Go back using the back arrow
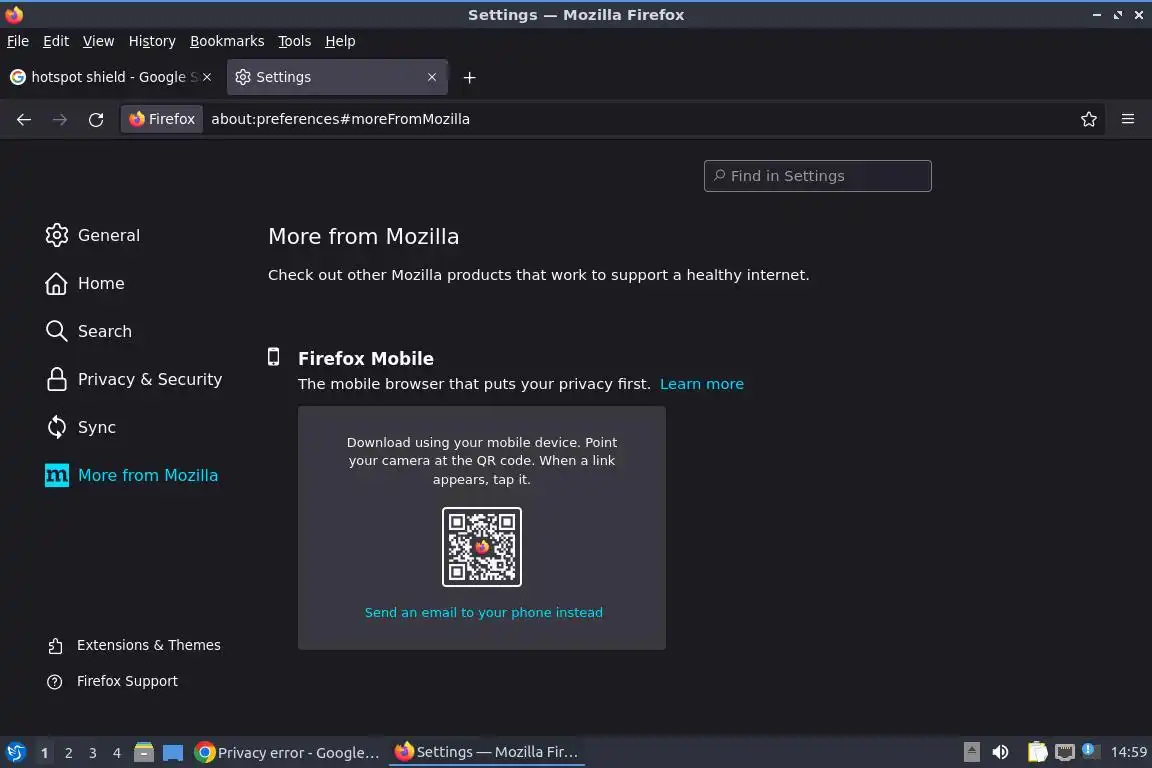Screen dimensions: 1152x768 point(24,119)
